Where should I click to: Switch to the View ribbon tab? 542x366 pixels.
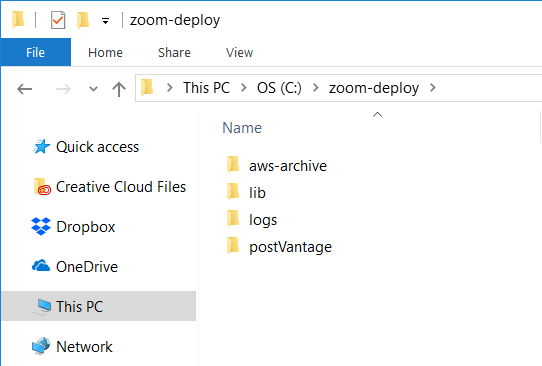click(x=239, y=53)
